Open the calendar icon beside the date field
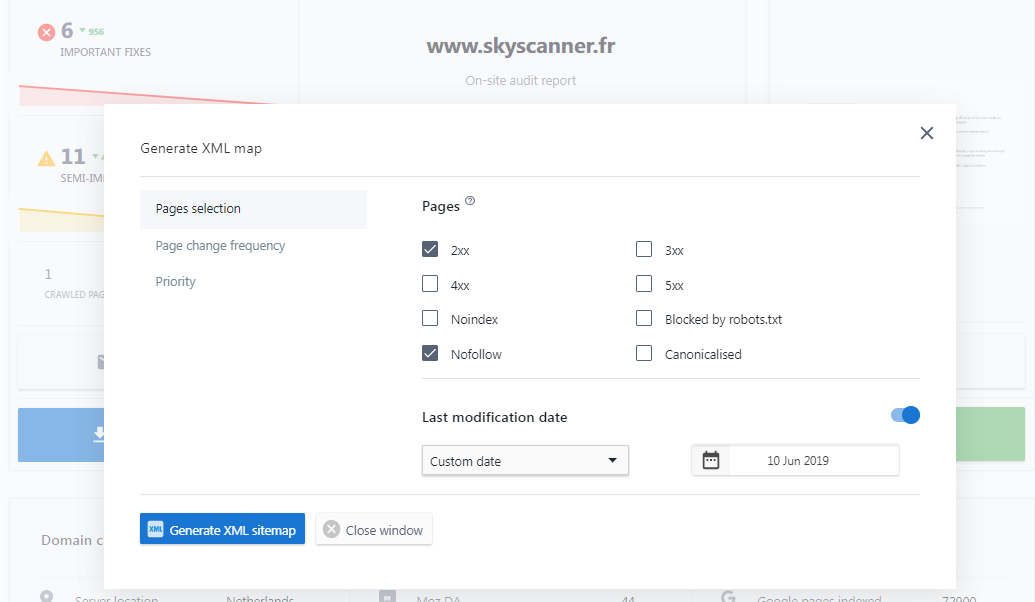 (710, 460)
